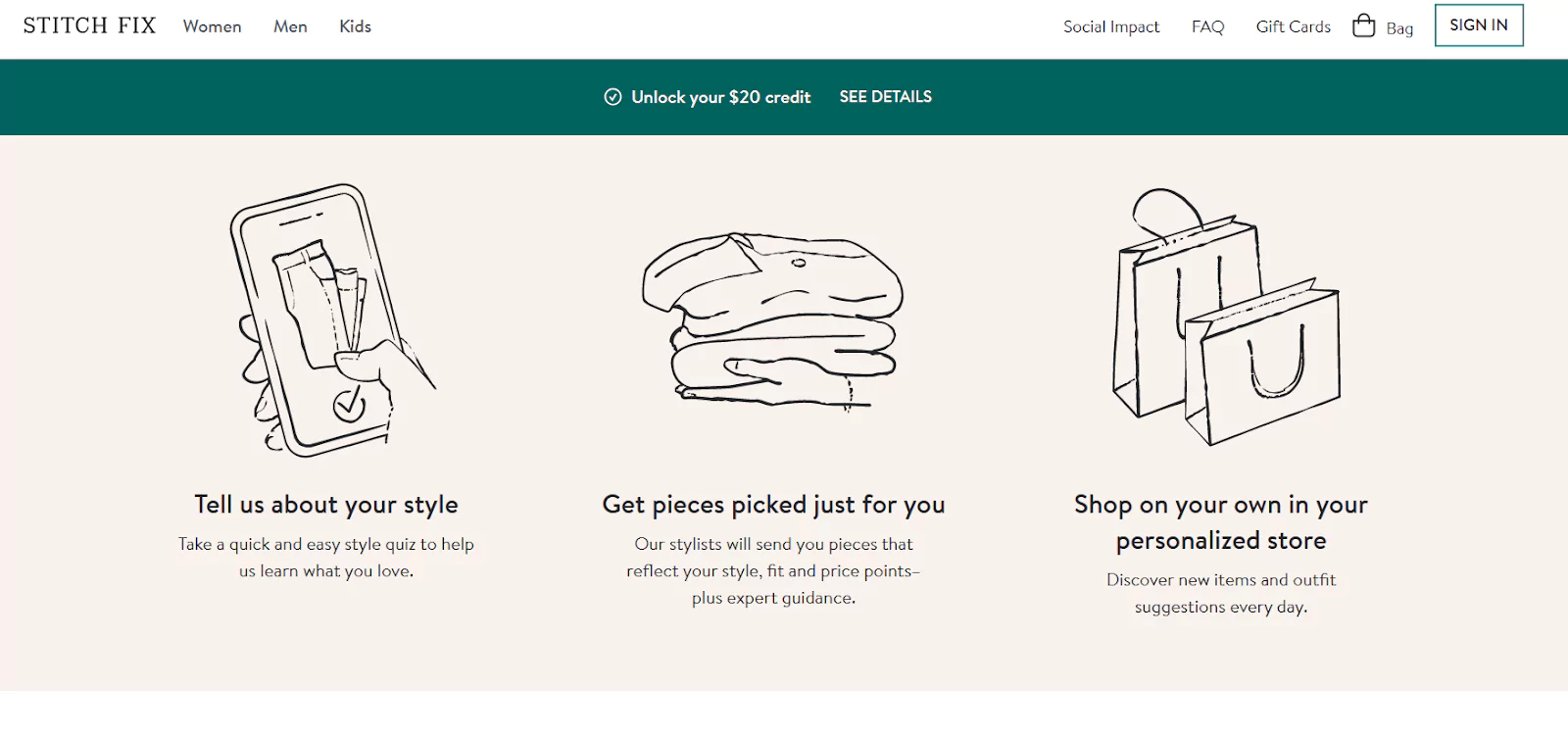Click the SIGN IN button
This screenshot has width=1568, height=736.
pyautogui.click(x=1479, y=25)
